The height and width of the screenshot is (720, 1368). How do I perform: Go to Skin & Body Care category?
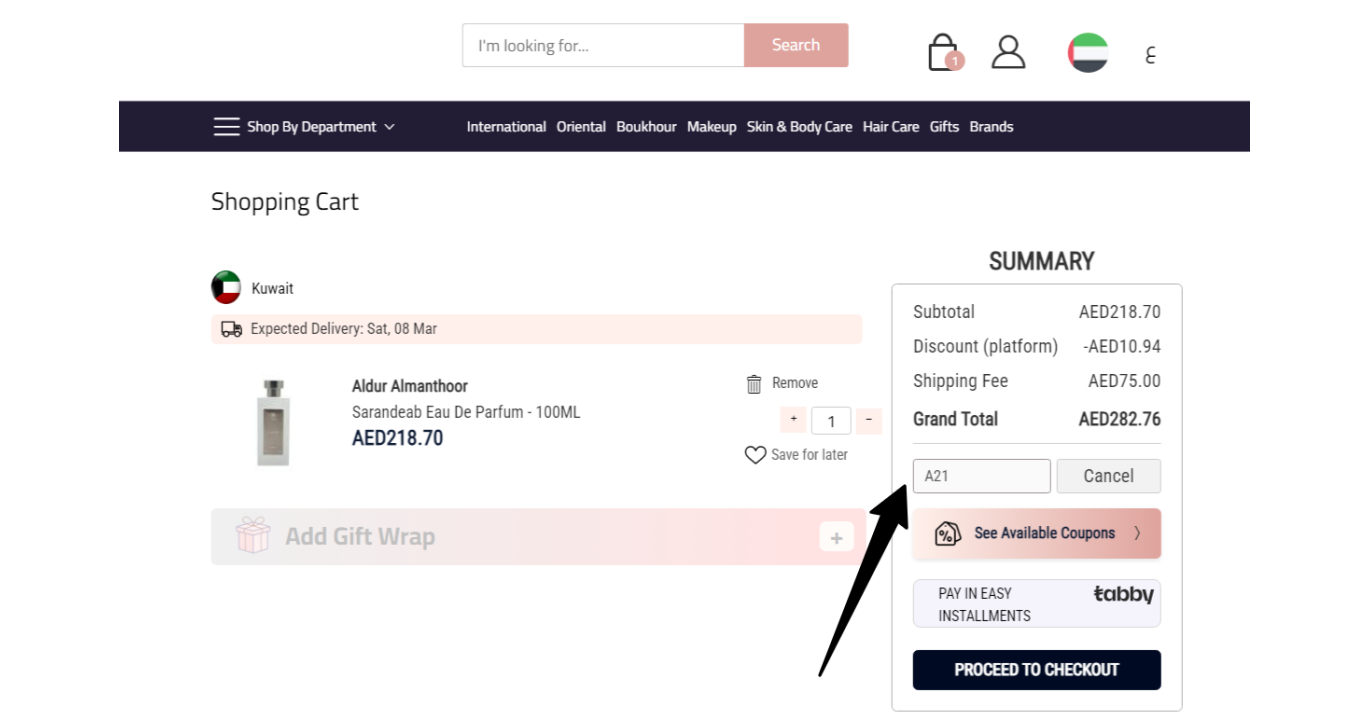point(799,127)
